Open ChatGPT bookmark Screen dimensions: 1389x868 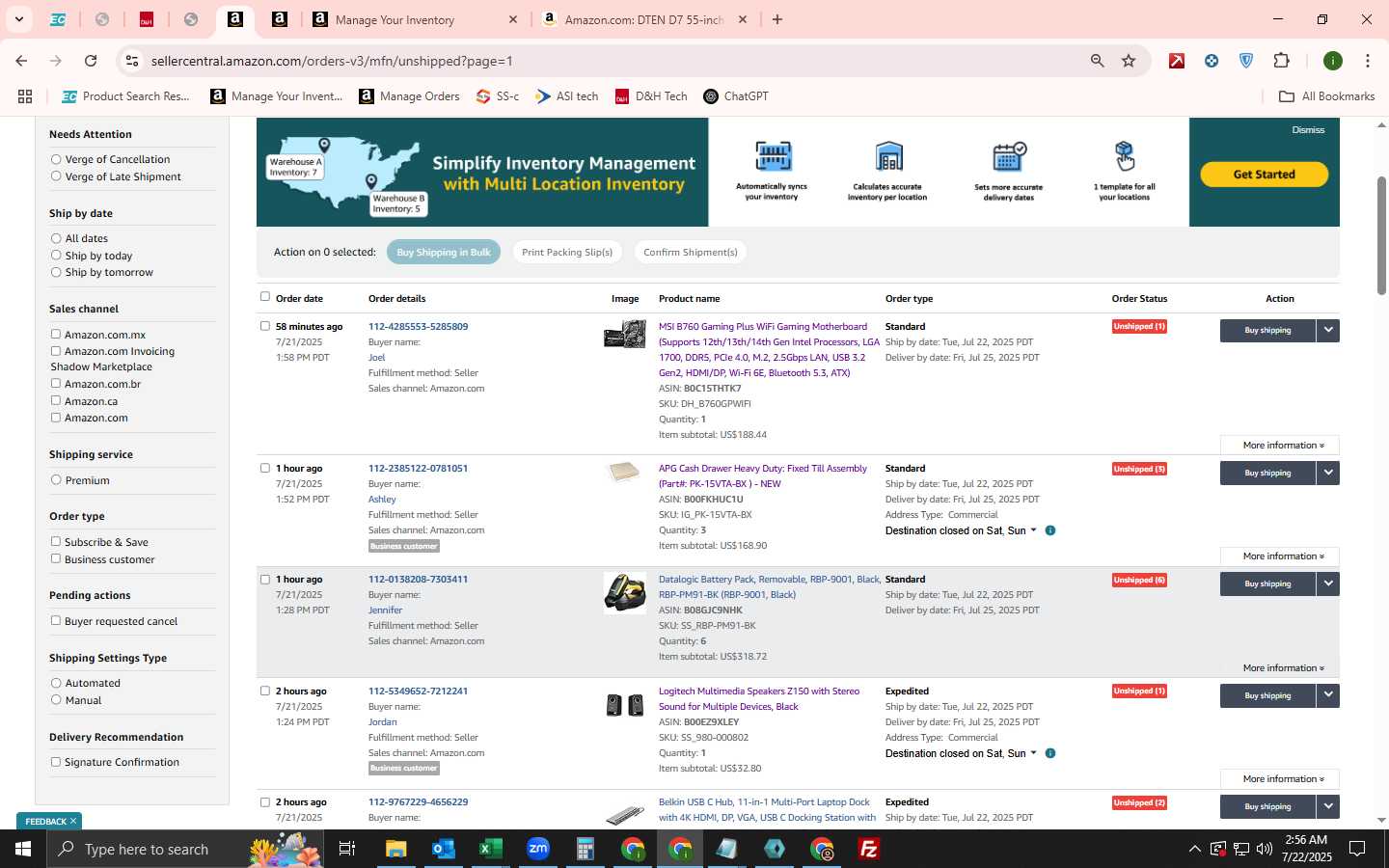[735, 96]
